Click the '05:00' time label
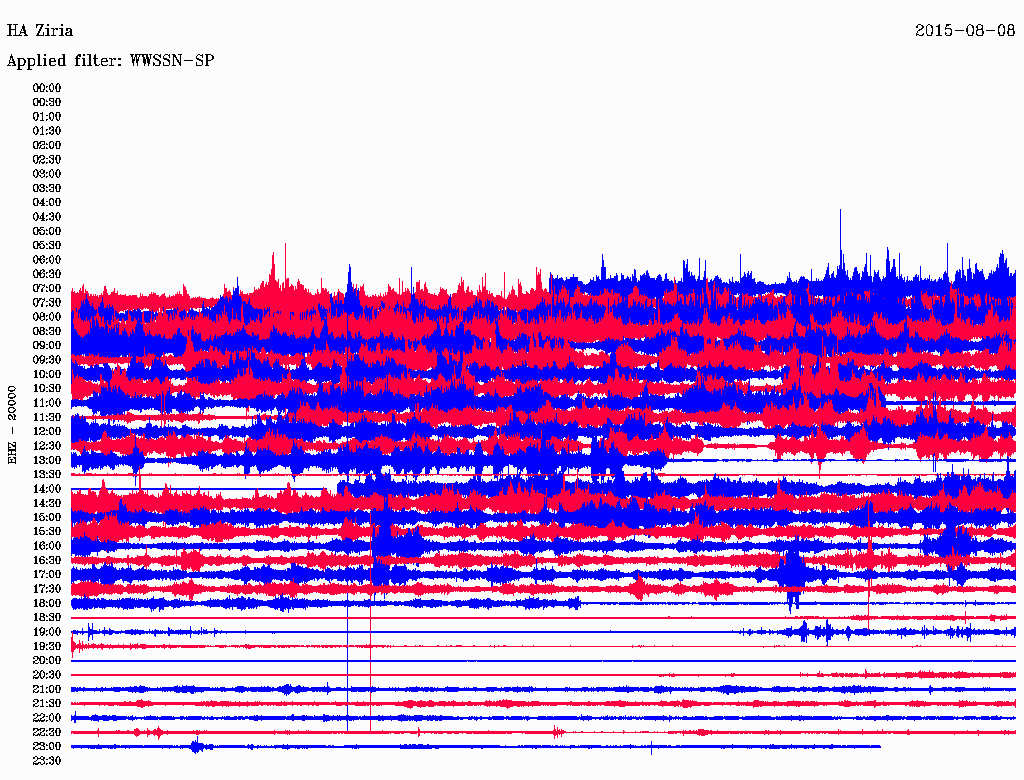Screen dimensions: 1024x780 click(x=47, y=231)
